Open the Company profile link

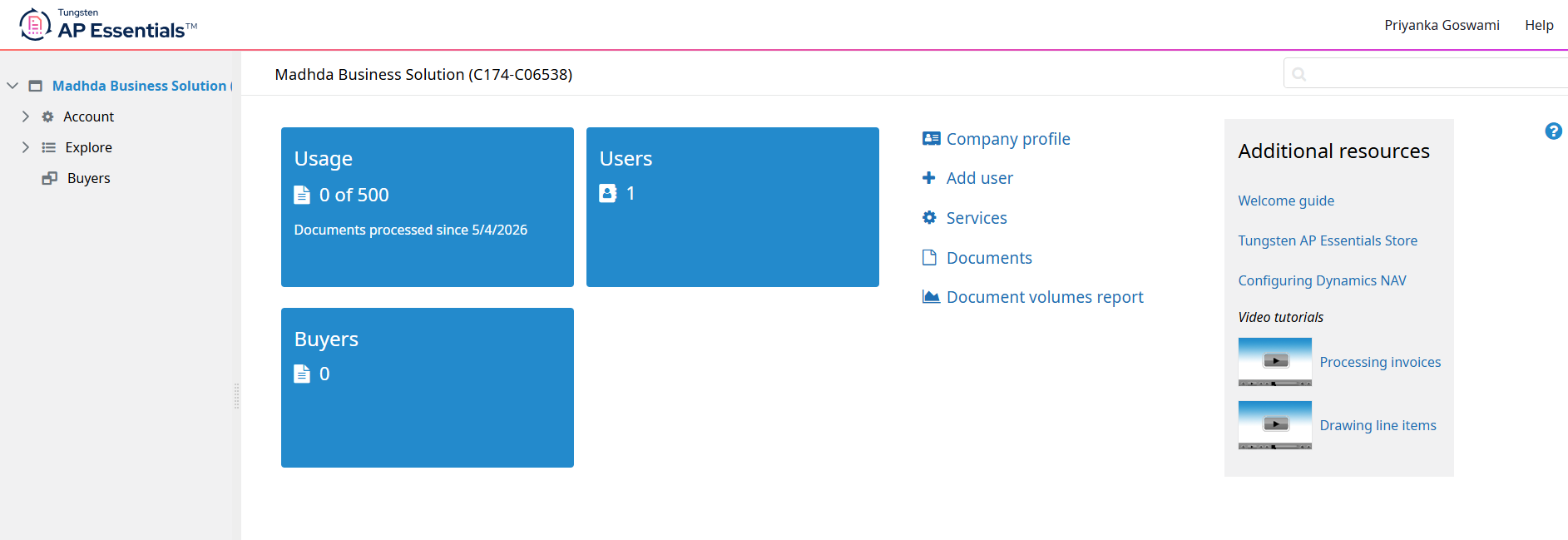[x=1008, y=139]
